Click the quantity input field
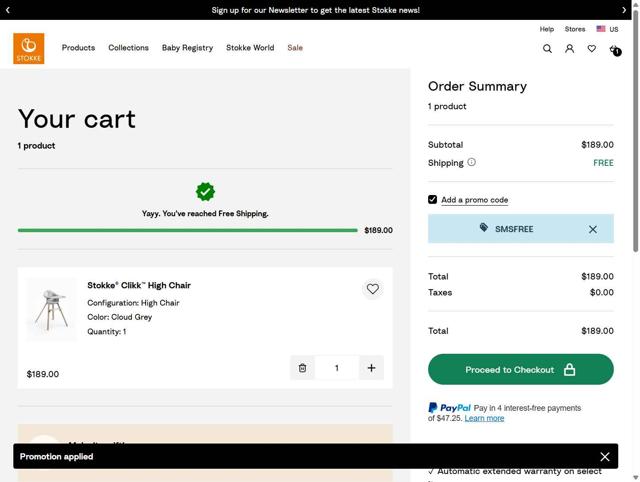The height and width of the screenshot is (482, 640). click(336, 368)
